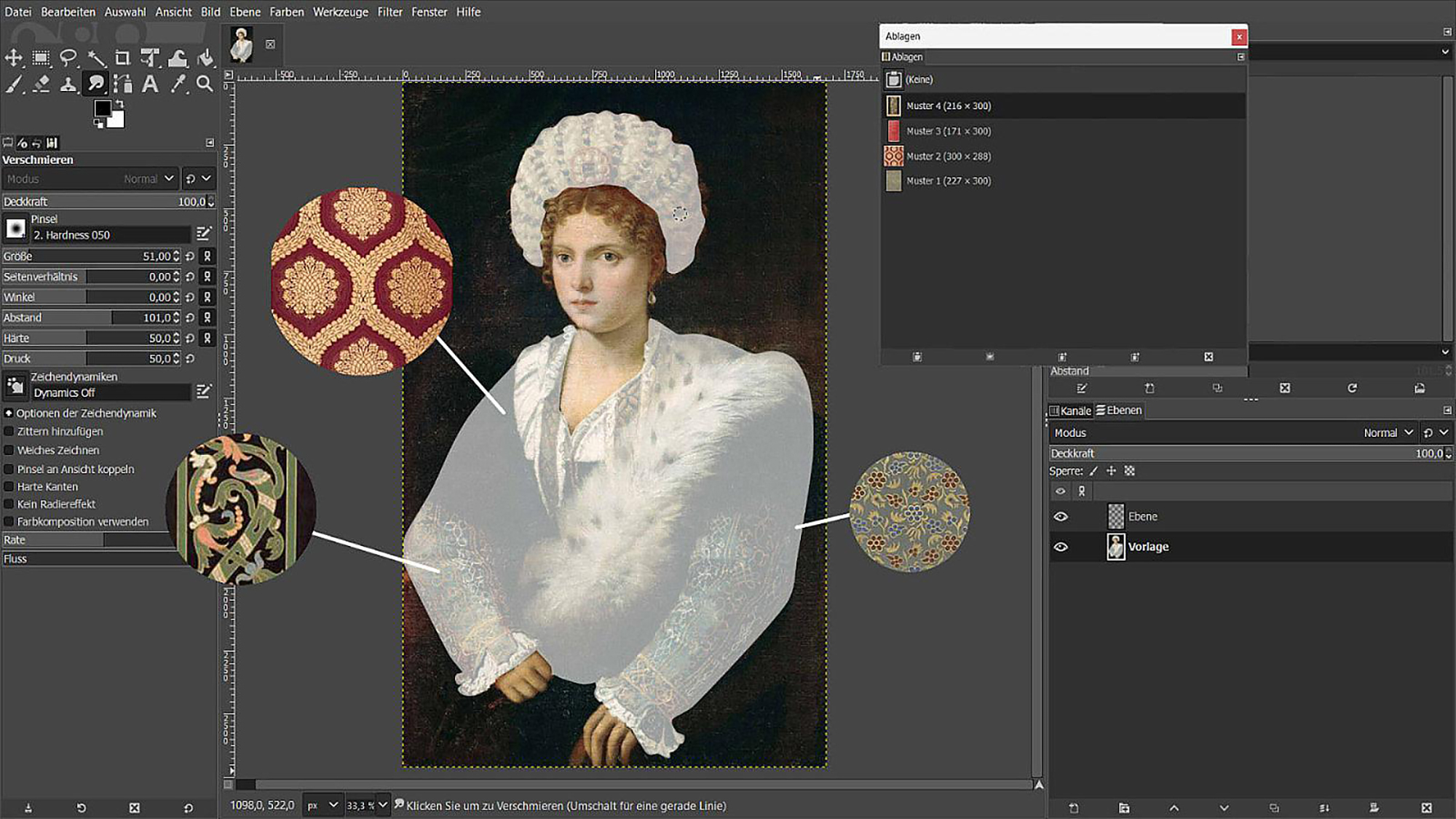Screen dimensions: 1456x819
Task: Hide the Ebene layer via eye icon
Action: coord(1061,516)
